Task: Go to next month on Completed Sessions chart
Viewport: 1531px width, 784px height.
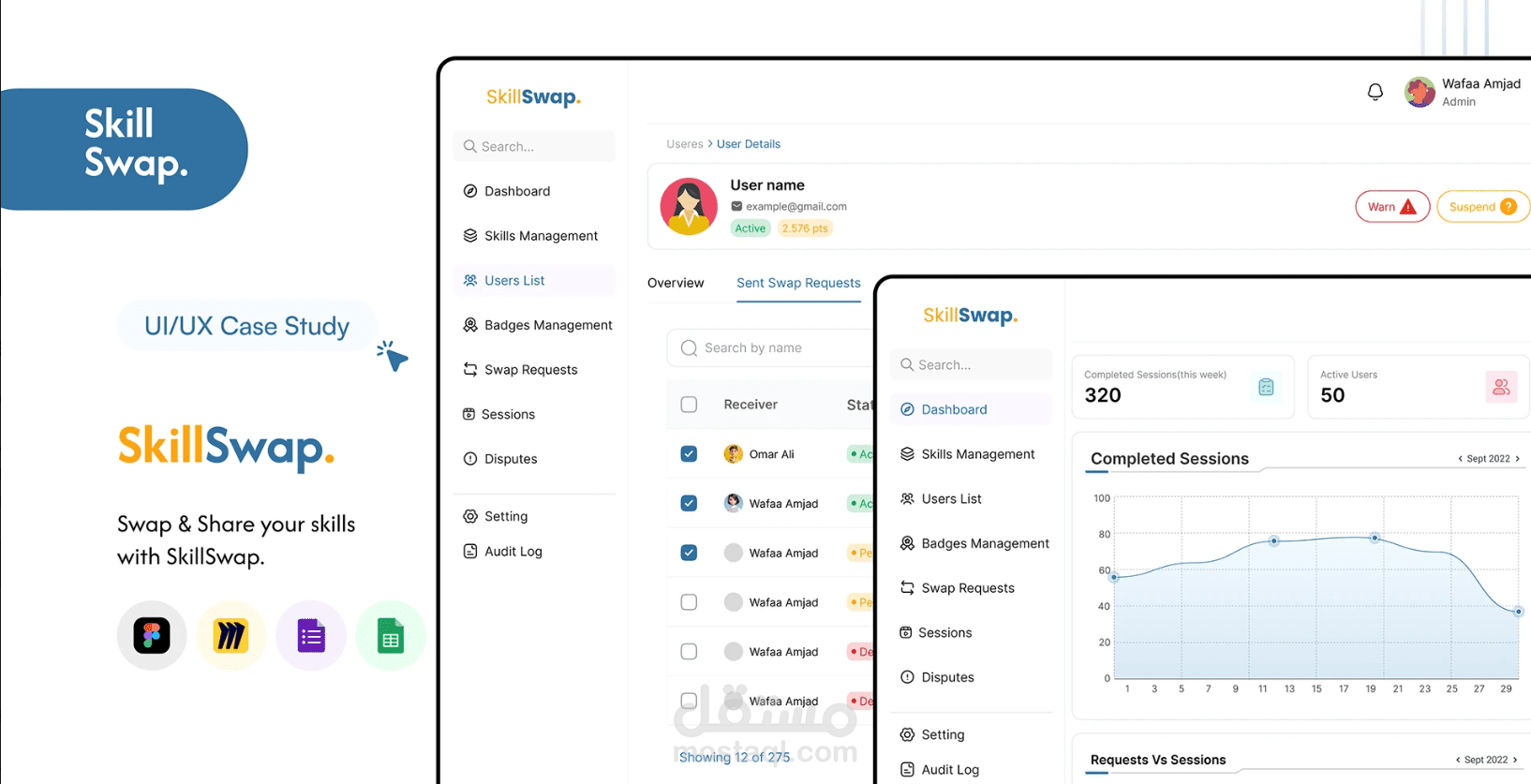Action: point(1518,459)
